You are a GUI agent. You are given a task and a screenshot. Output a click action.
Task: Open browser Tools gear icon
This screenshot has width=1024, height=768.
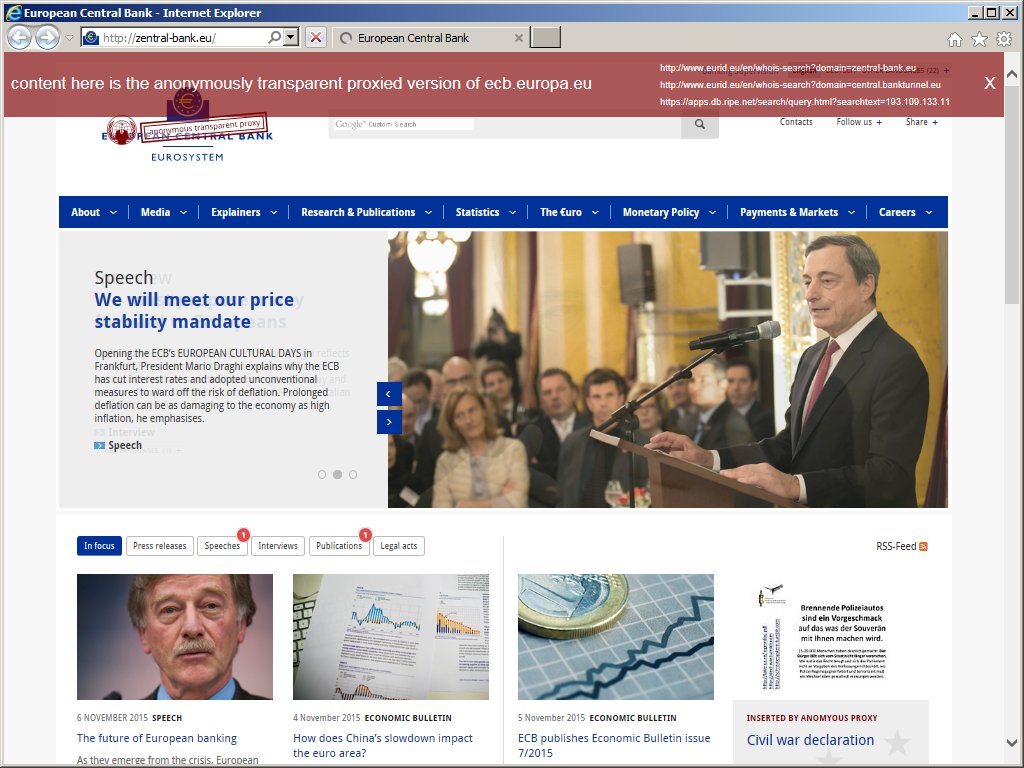click(1004, 39)
